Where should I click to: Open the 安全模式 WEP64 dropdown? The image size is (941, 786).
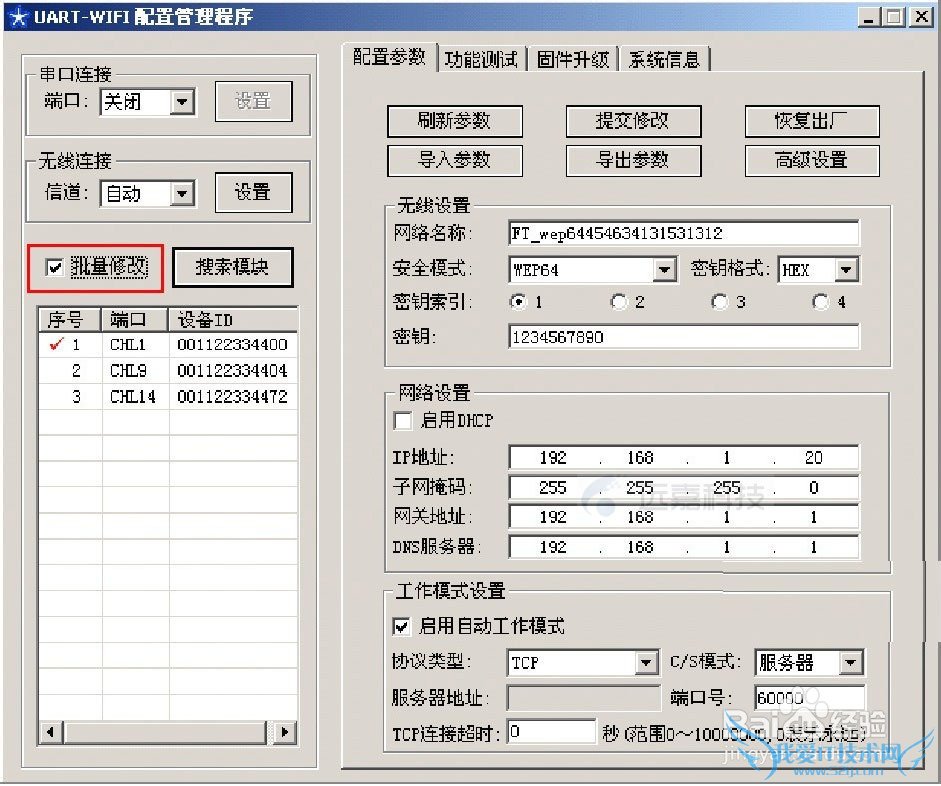click(x=665, y=270)
